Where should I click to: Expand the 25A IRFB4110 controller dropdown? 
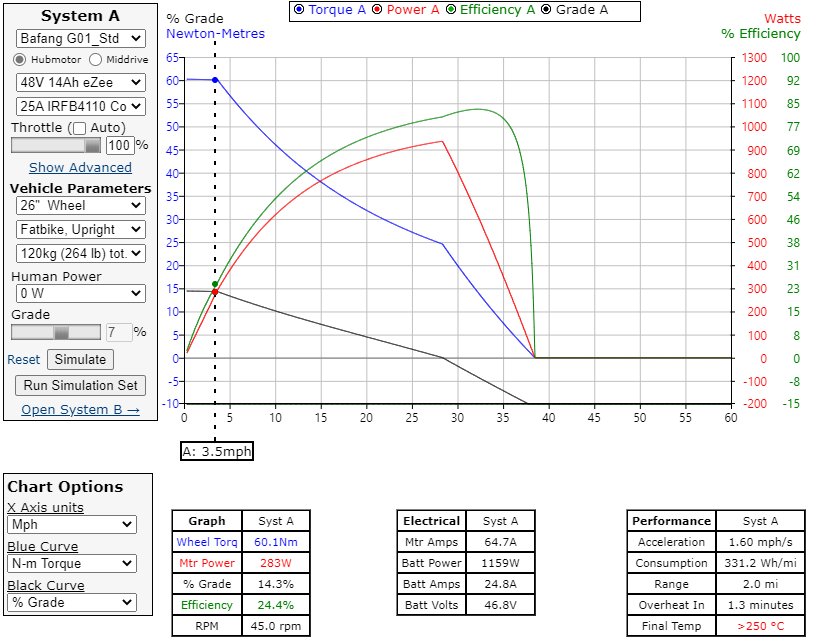tap(80, 106)
